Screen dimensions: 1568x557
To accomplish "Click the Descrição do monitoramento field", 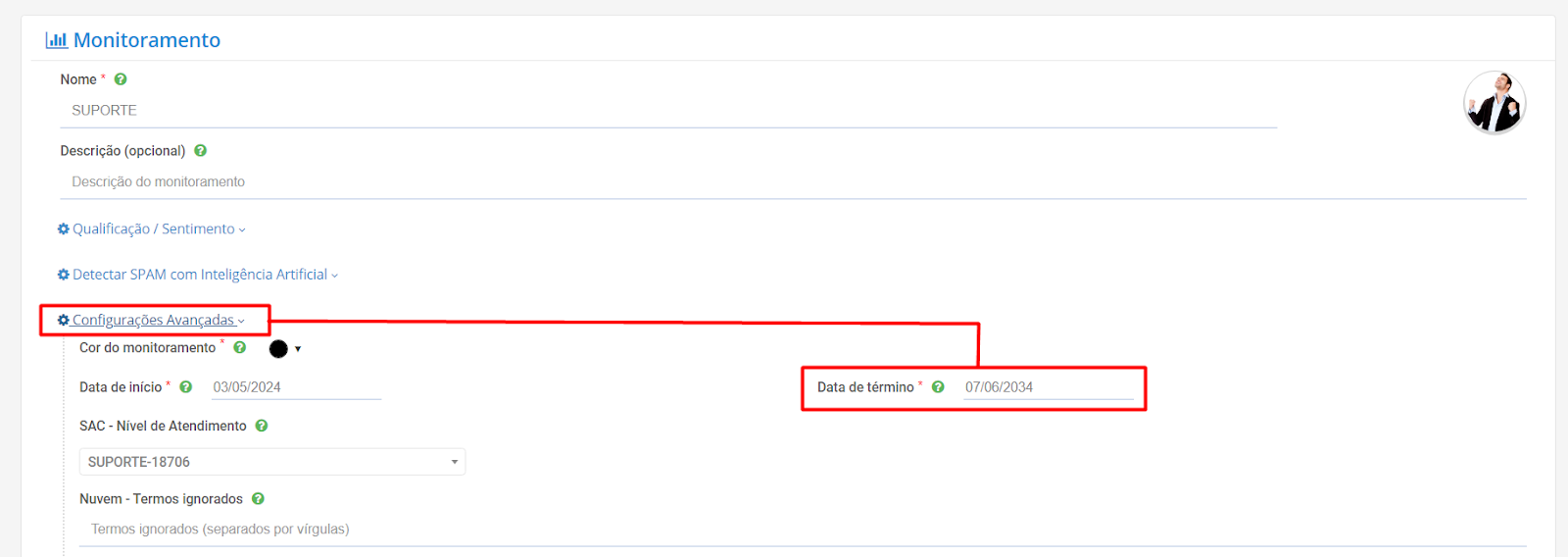I will [x=793, y=182].
